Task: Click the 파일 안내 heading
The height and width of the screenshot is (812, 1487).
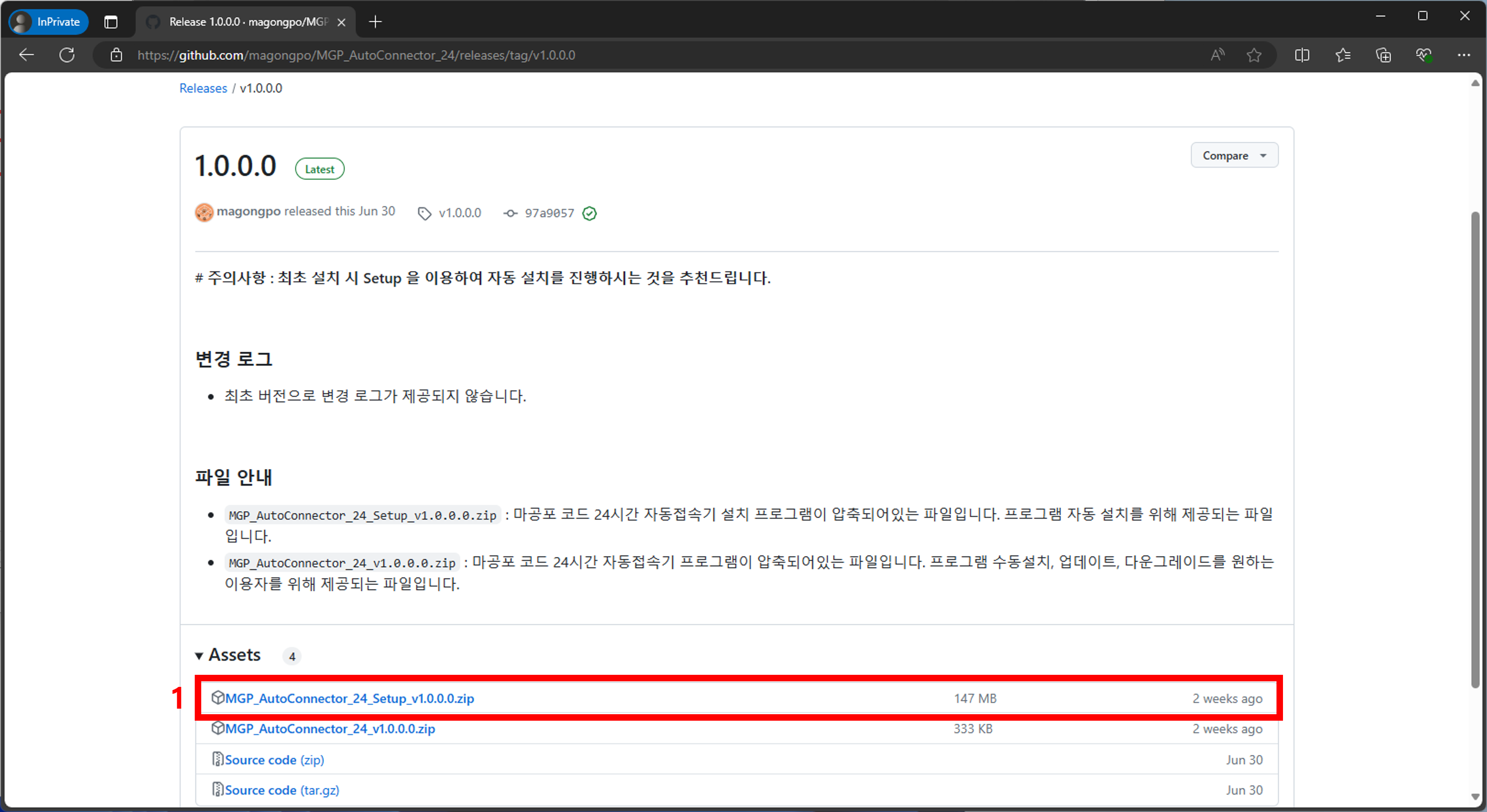Action: (234, 477)
